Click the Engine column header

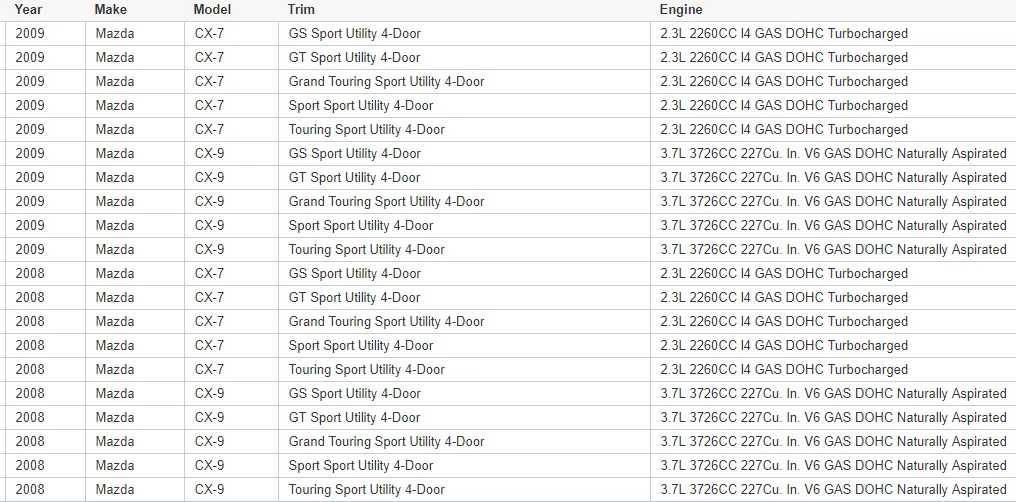[x=833, y=10]
